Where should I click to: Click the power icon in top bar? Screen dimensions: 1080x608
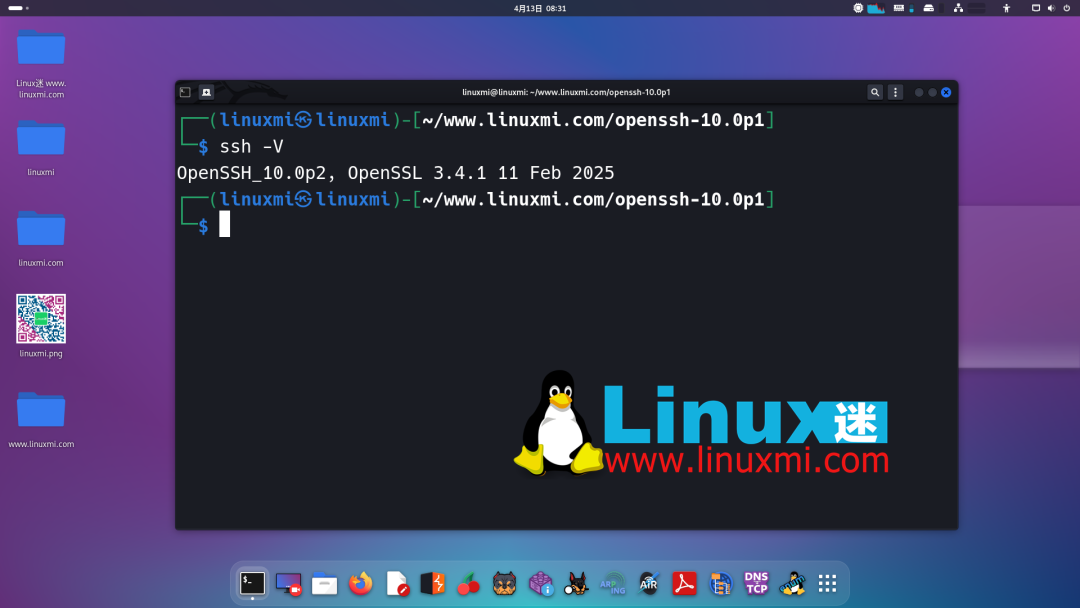coord(1067,8)
